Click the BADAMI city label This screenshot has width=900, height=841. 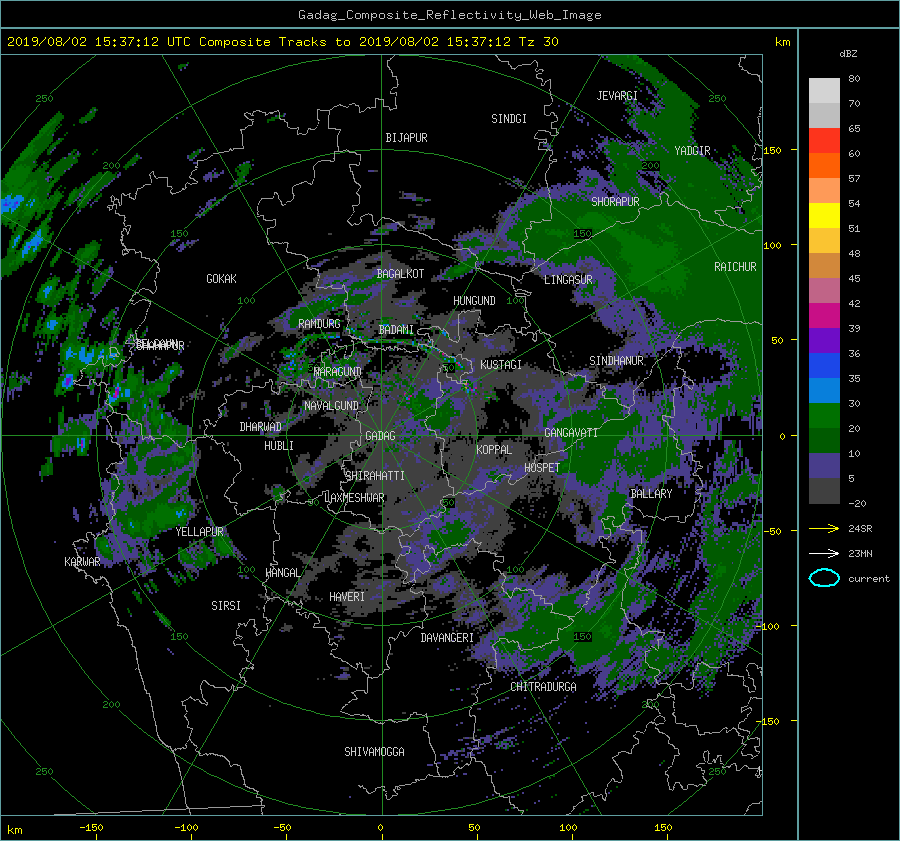(396, 330)
